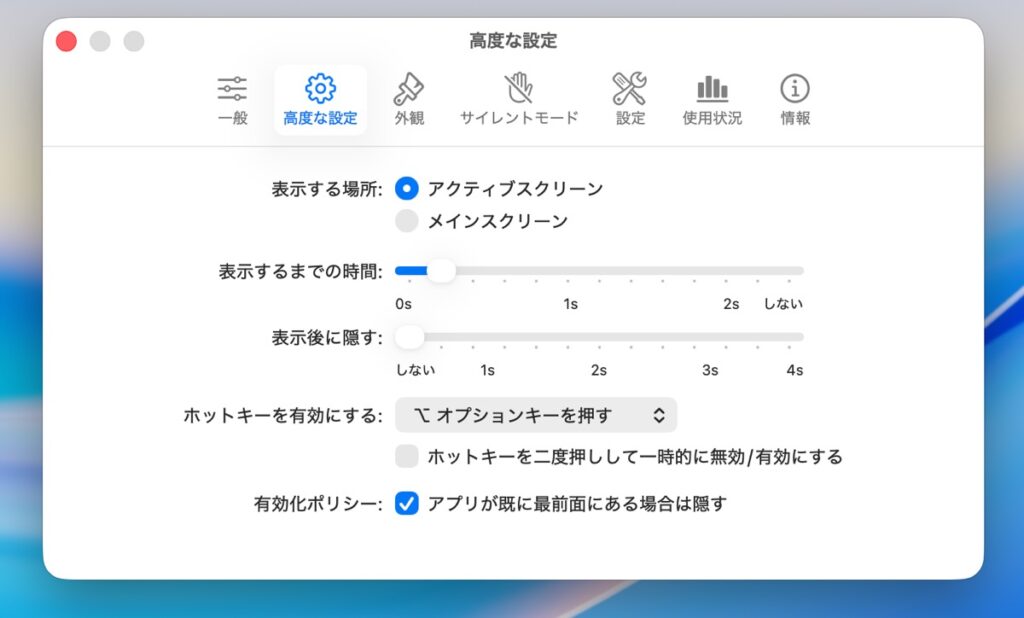Uncheck アプリが既に最前面にある場合は隠す checkbox
The image size is (1024, 618).
click(407, 504)
